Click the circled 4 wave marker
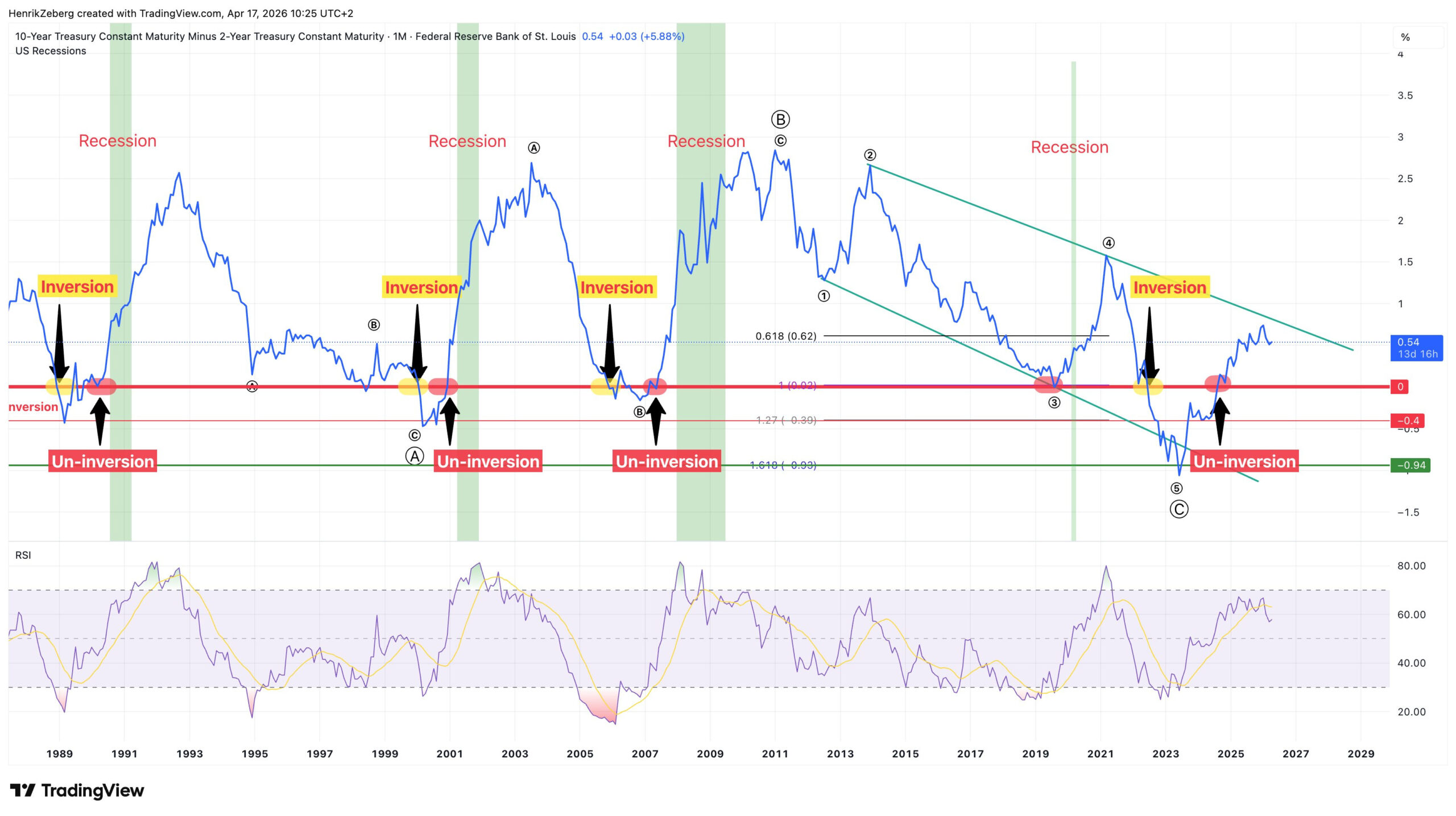Screen dimensions: 1456x816 point(1108,243)
